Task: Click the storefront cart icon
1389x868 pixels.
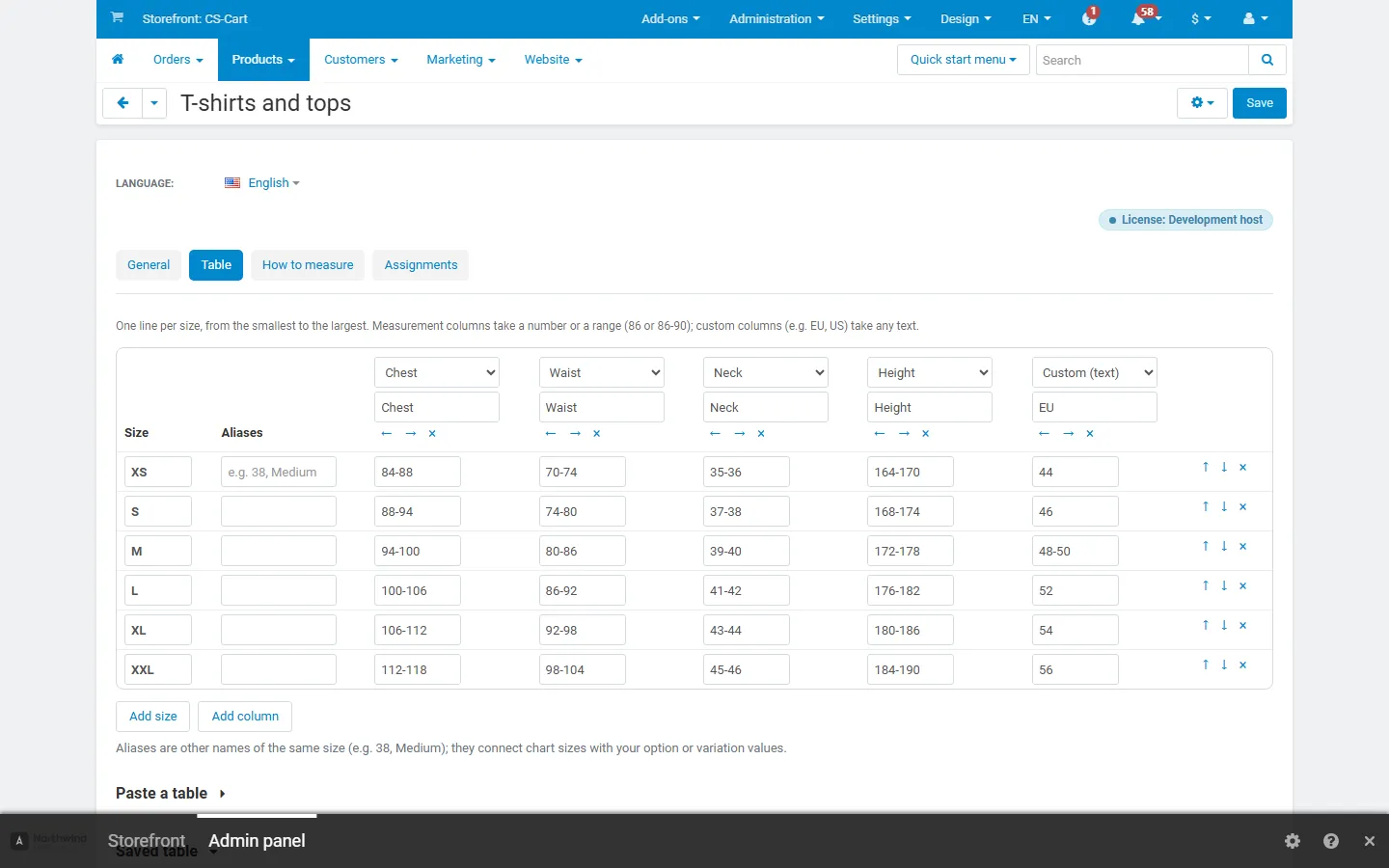Action: pos(117,17)
